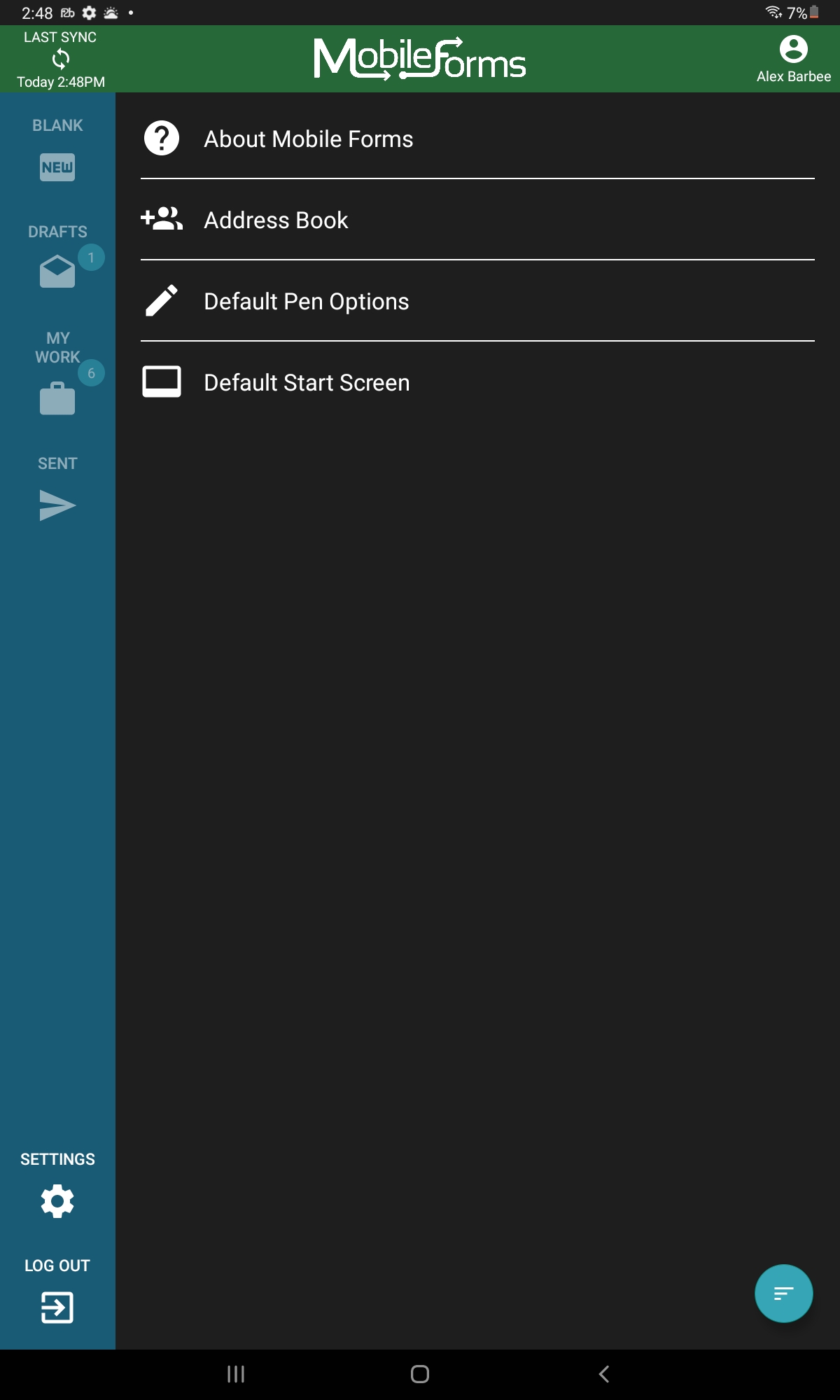
Task: Select the Settings gear icon
Action: click(x=57, y=1201)
